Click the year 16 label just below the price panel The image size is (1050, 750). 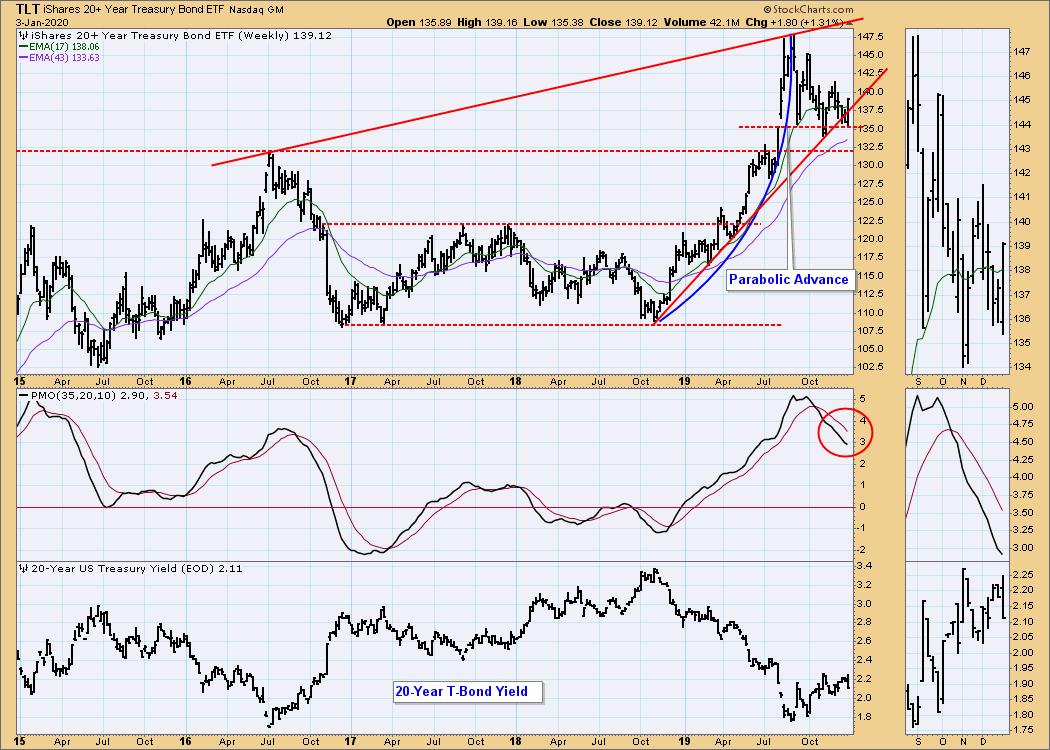click(185, 382)
